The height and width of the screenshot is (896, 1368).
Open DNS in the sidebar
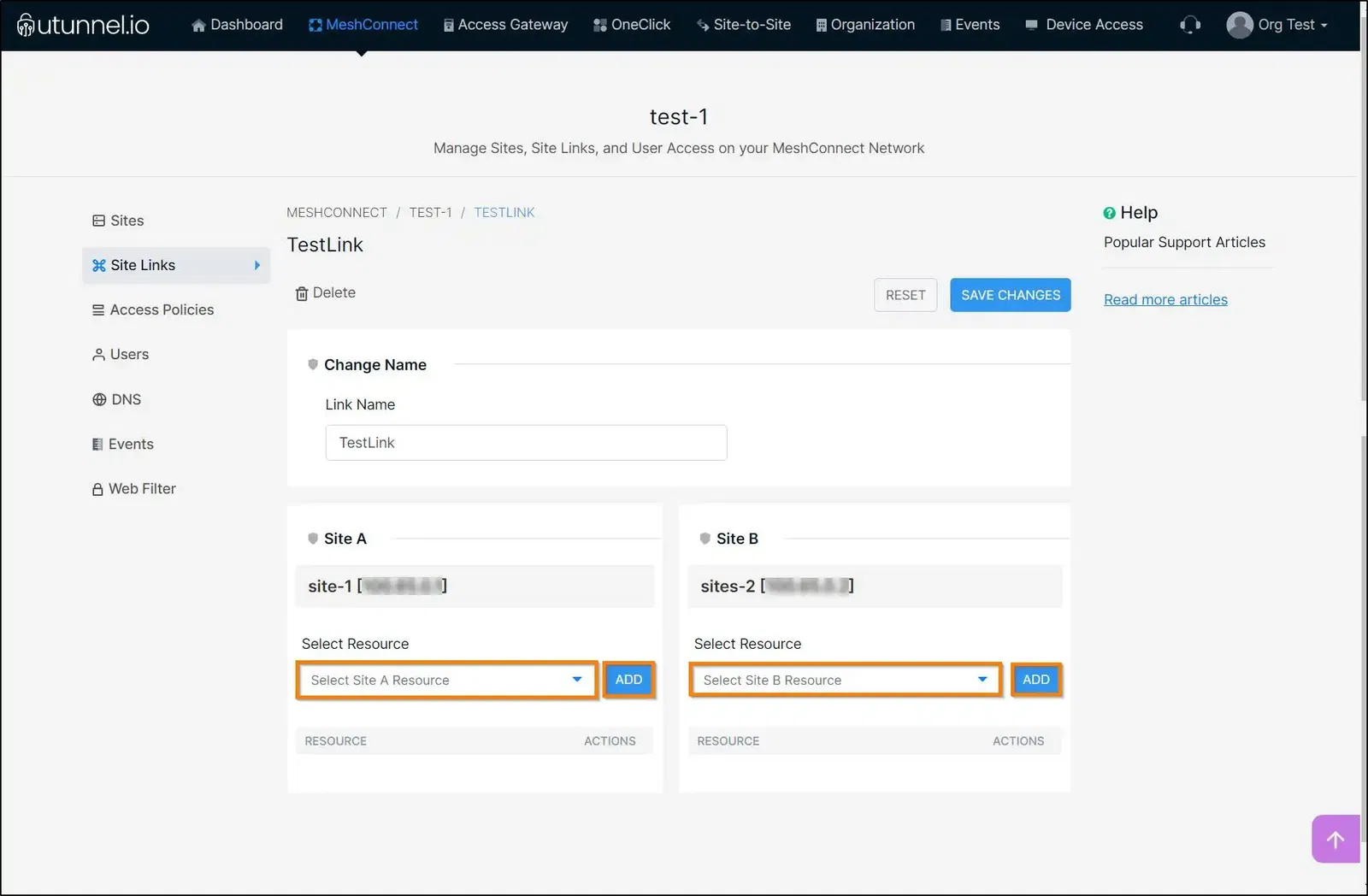point(117,399)
